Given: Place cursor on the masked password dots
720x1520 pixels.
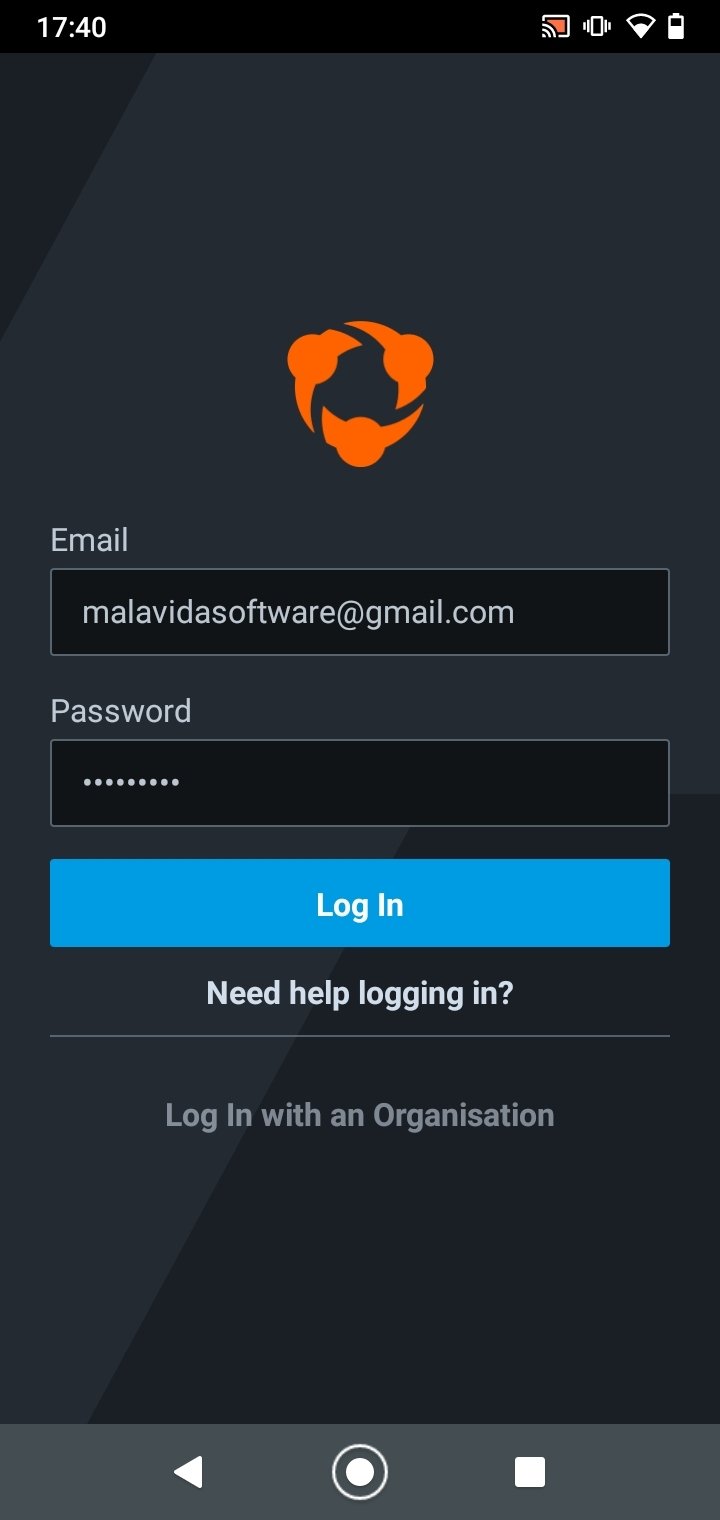Looking at the screenshot, I should 131,783.
